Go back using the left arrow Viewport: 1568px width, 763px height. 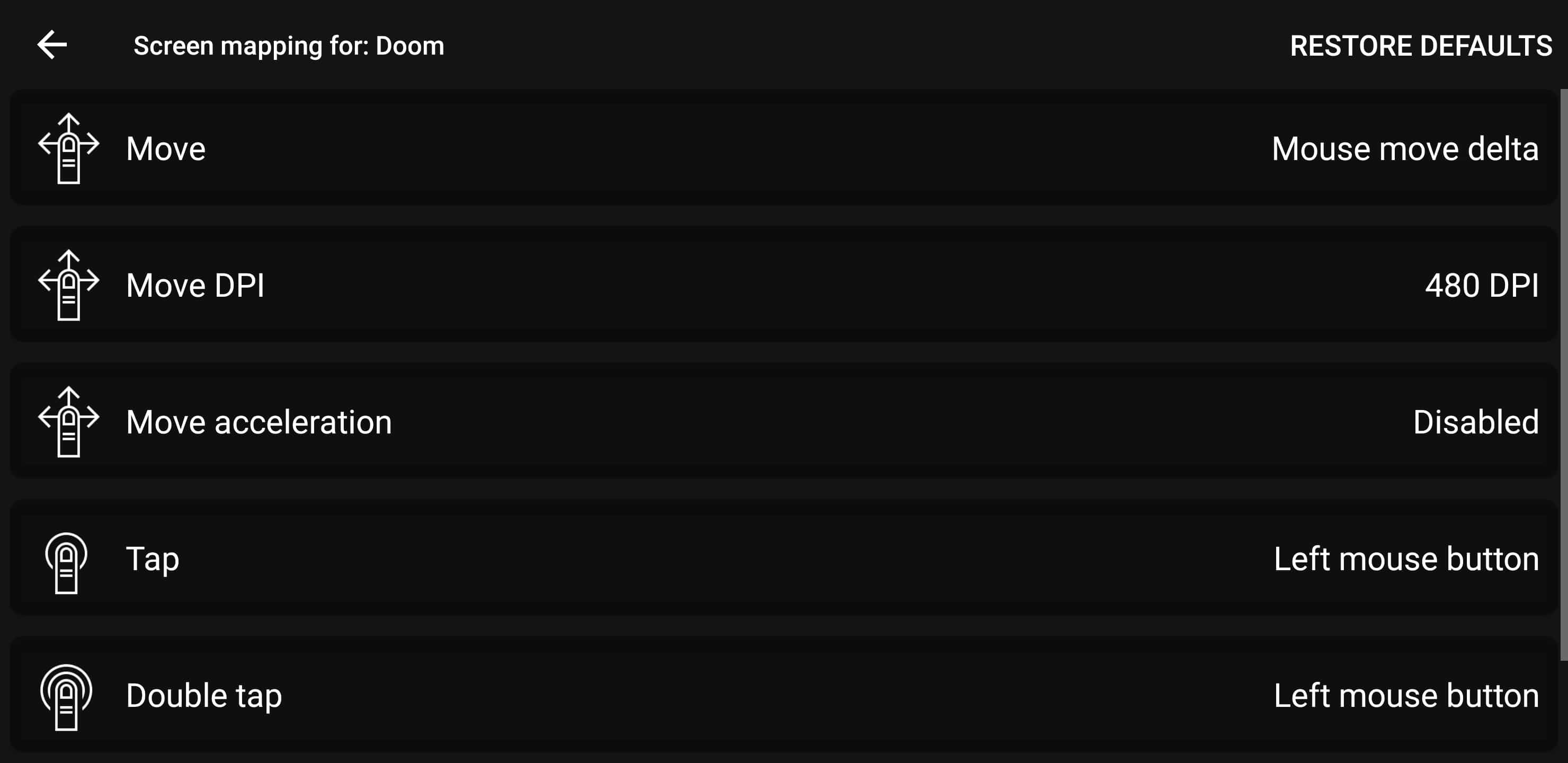tap(52, 45)
